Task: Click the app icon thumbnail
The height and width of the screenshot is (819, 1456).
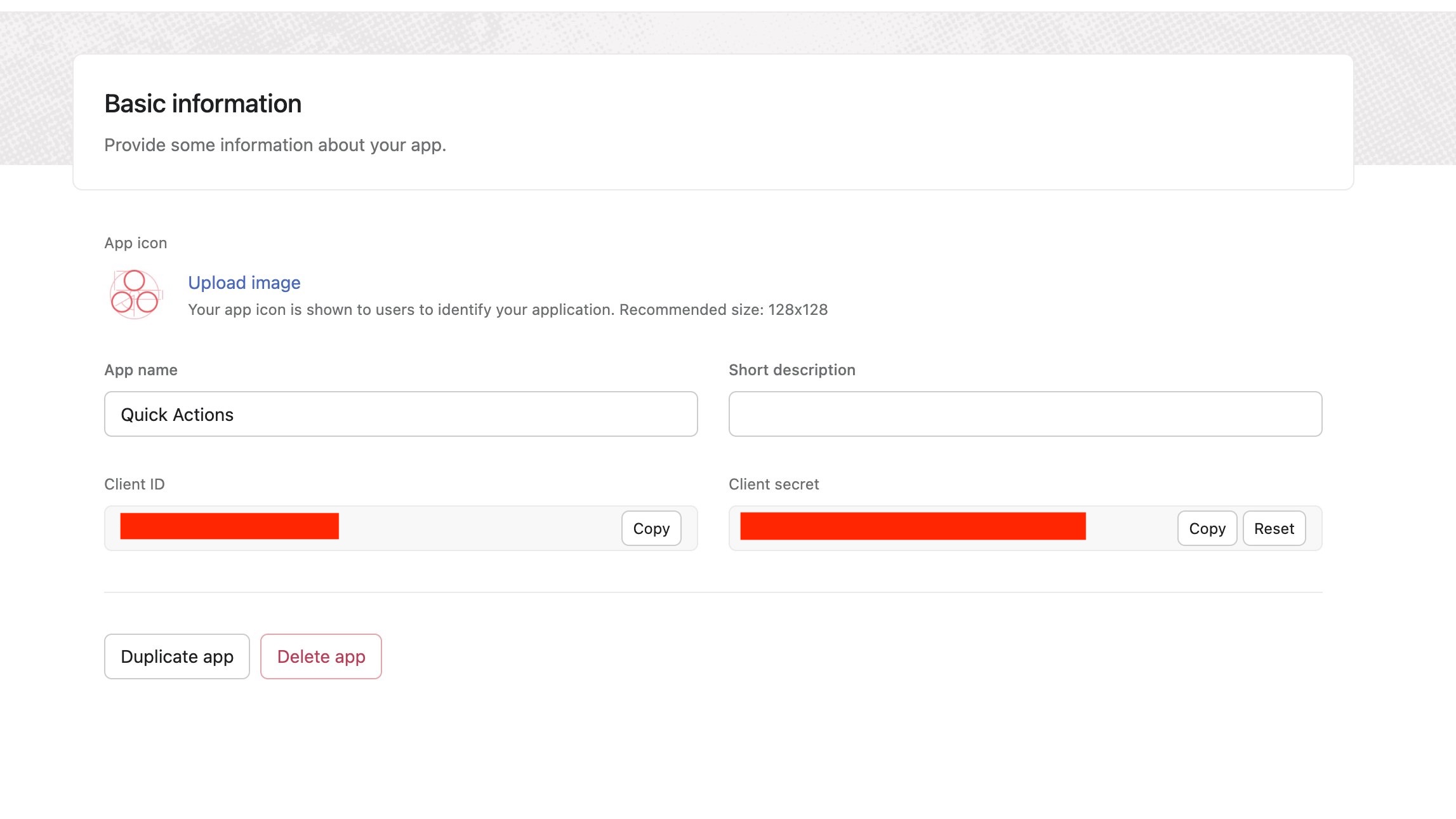Action: [133, 294]
